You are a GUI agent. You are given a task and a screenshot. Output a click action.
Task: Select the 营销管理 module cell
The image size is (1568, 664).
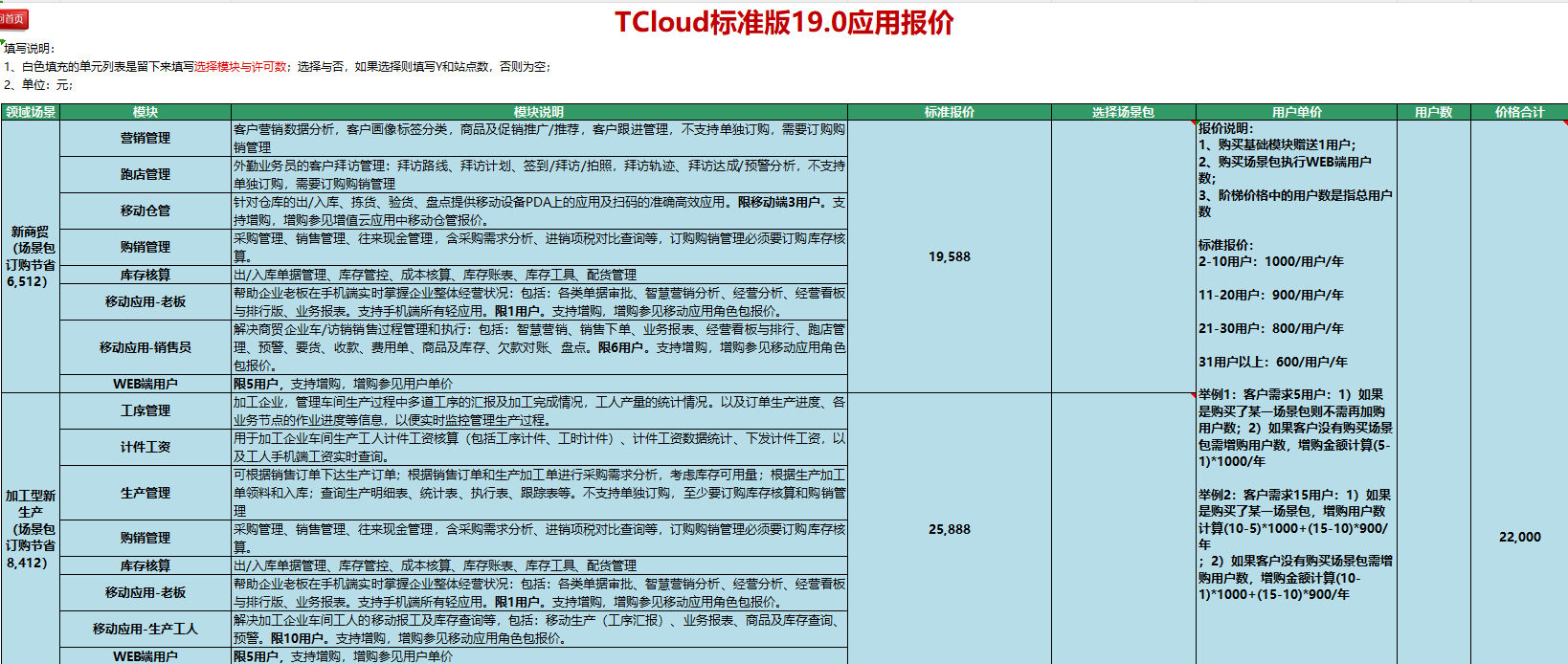coord(146,138)
